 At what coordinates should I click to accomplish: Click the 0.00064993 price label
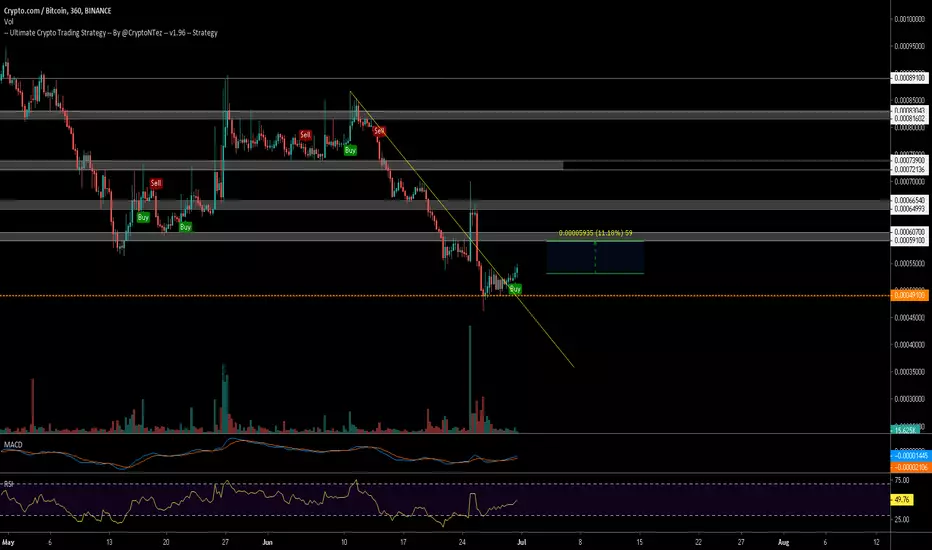tap(910, 209)
